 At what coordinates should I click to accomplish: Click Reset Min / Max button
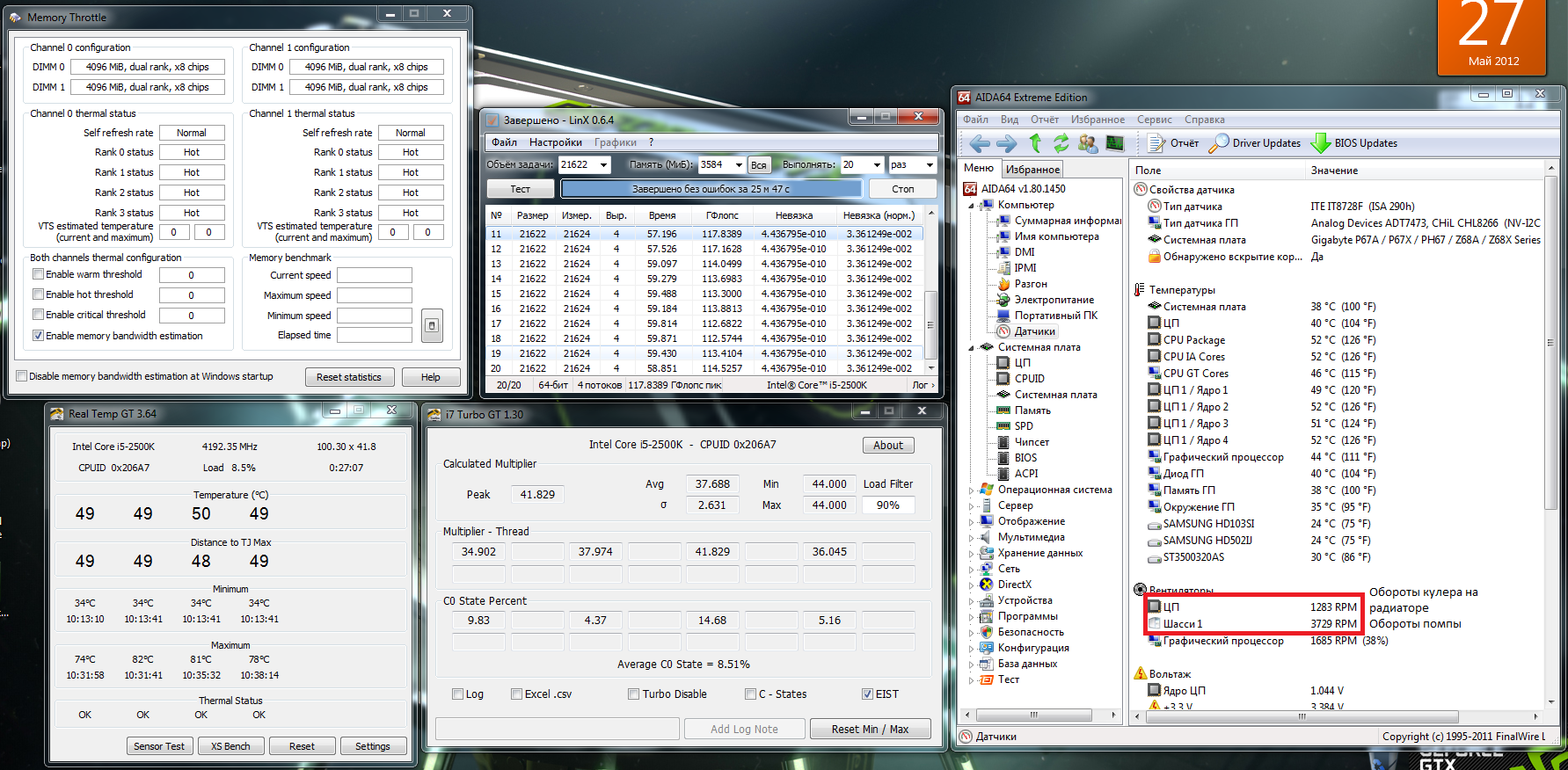click(870, 729)
